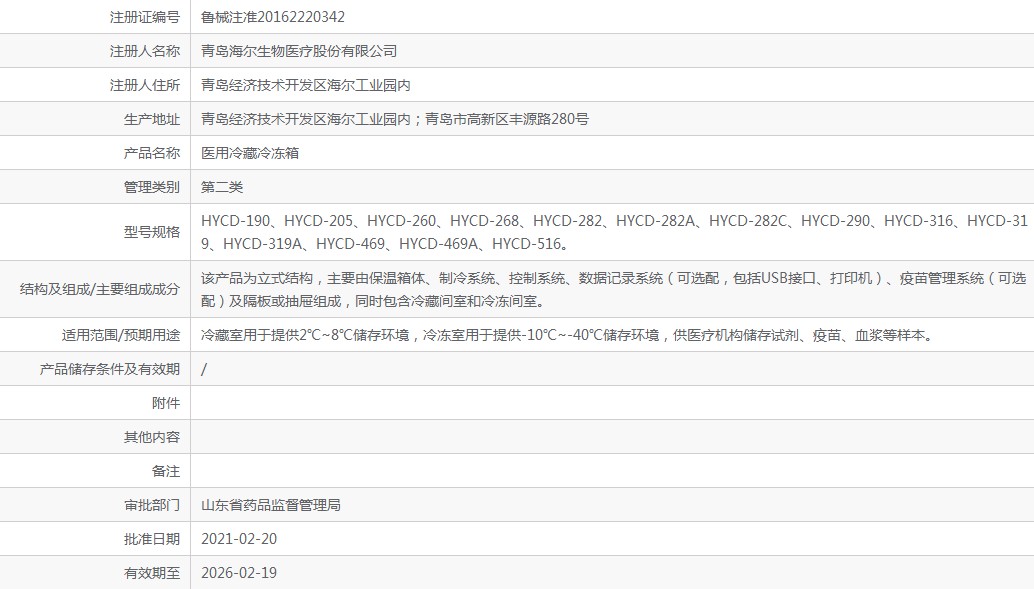Click the 批准日期 label
The height and width of the screenshot is (589, 1034).
click(152, 540)
